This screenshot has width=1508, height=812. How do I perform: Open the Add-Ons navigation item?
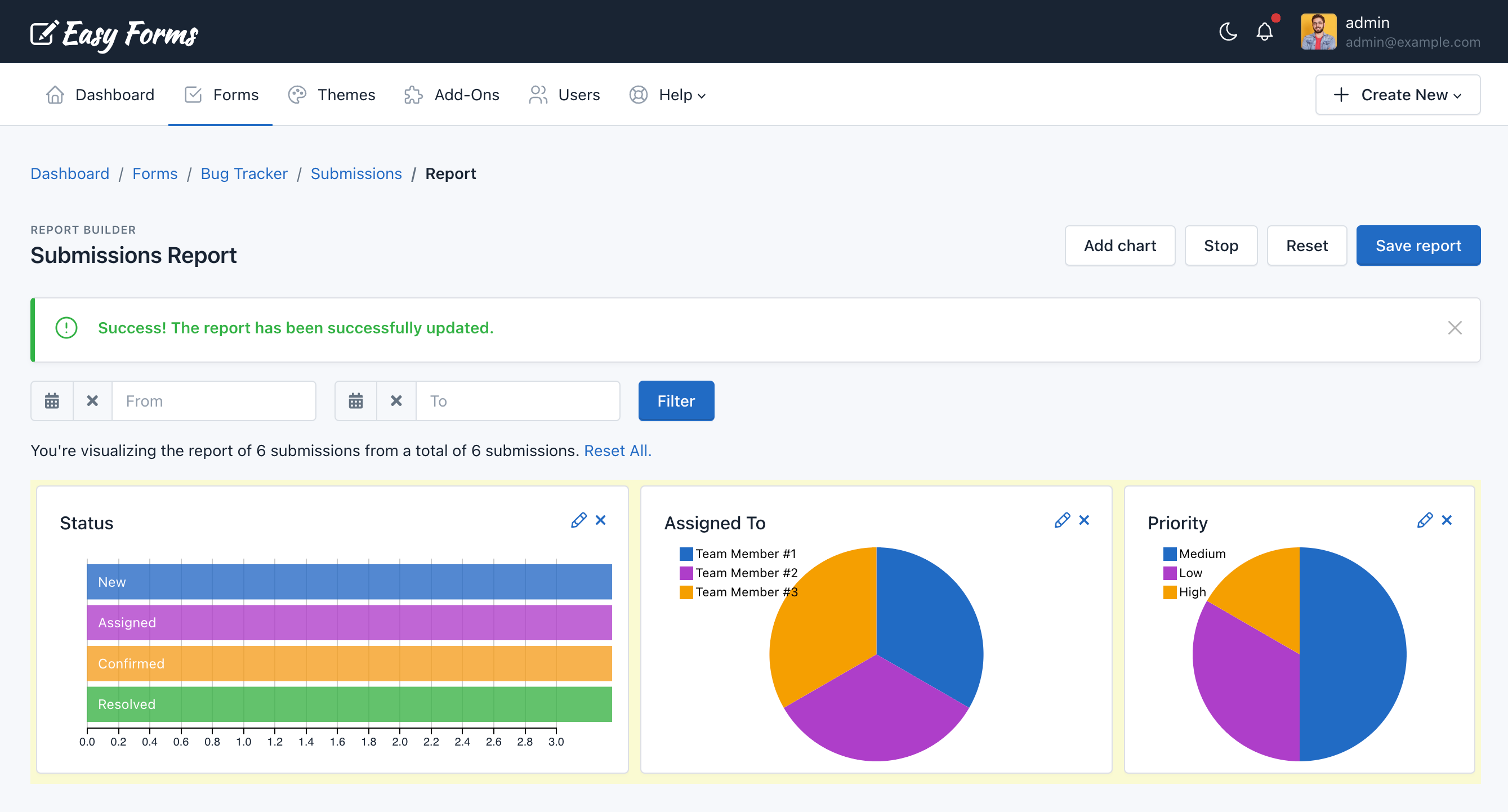452,95
